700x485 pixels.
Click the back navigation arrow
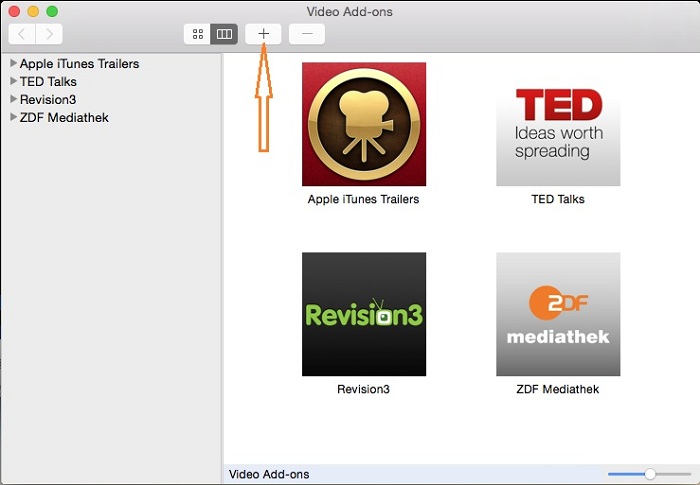[x=22, y=34]
